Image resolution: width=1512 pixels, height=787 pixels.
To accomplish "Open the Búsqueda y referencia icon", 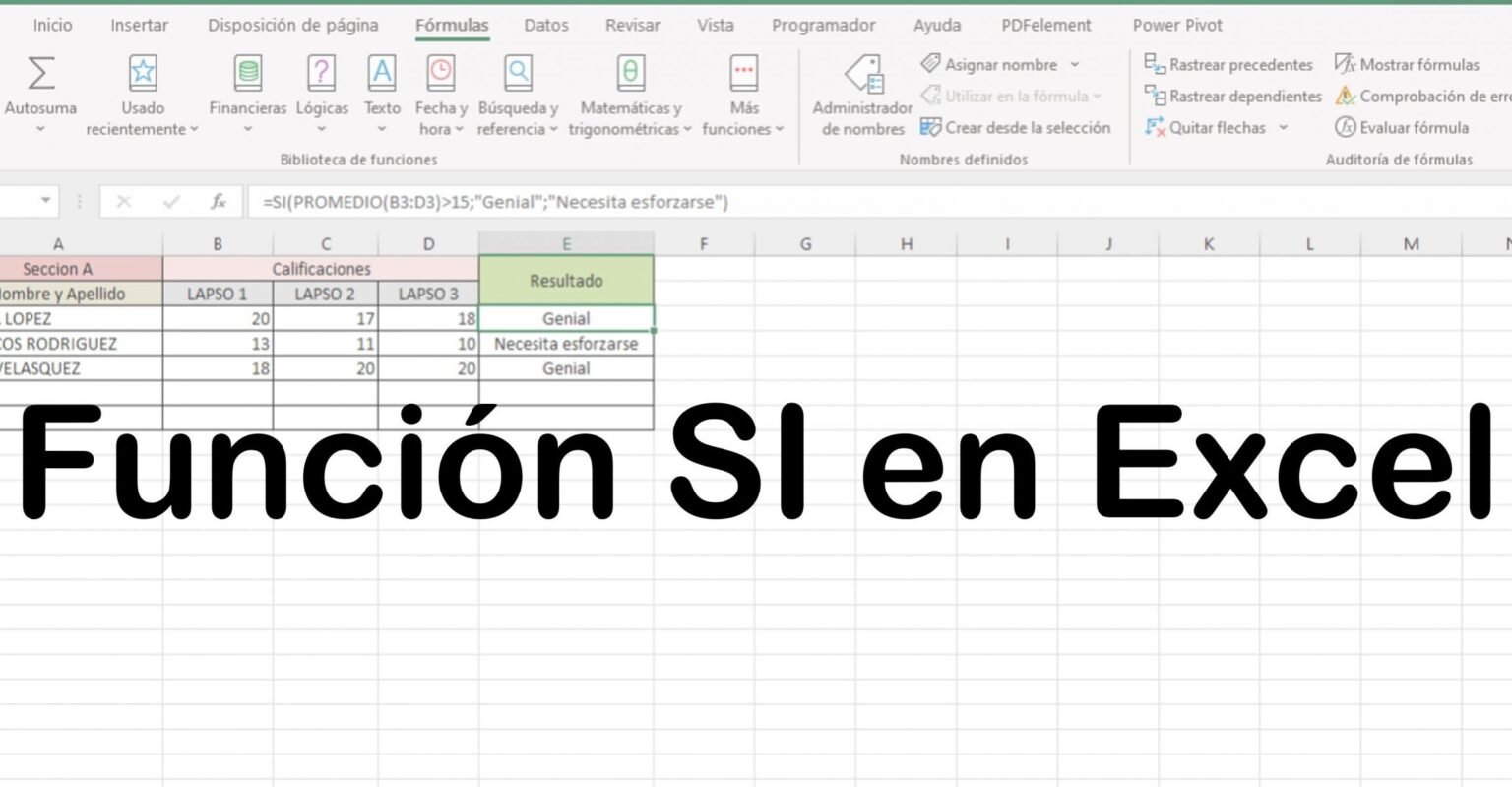I will [x=518, y=72].
